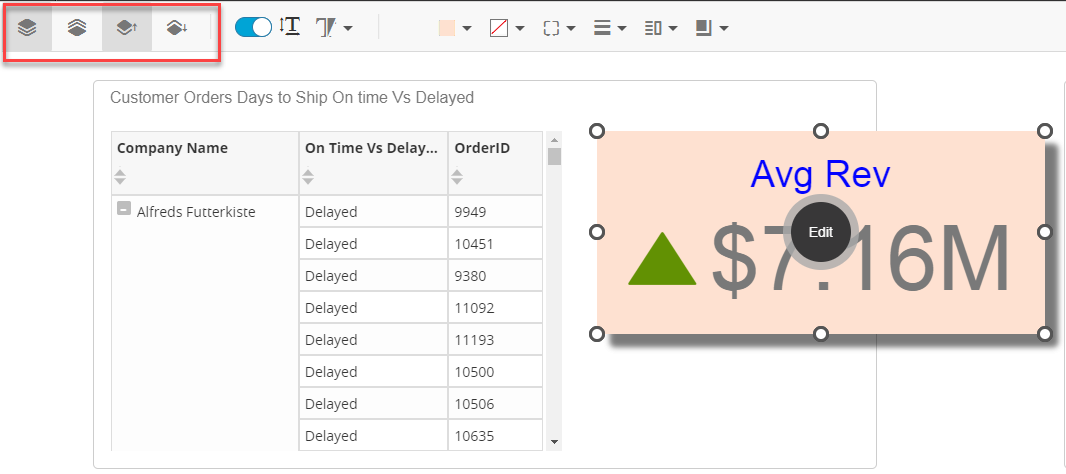Click the Send to Back layer icon

(x=77, y=28)
